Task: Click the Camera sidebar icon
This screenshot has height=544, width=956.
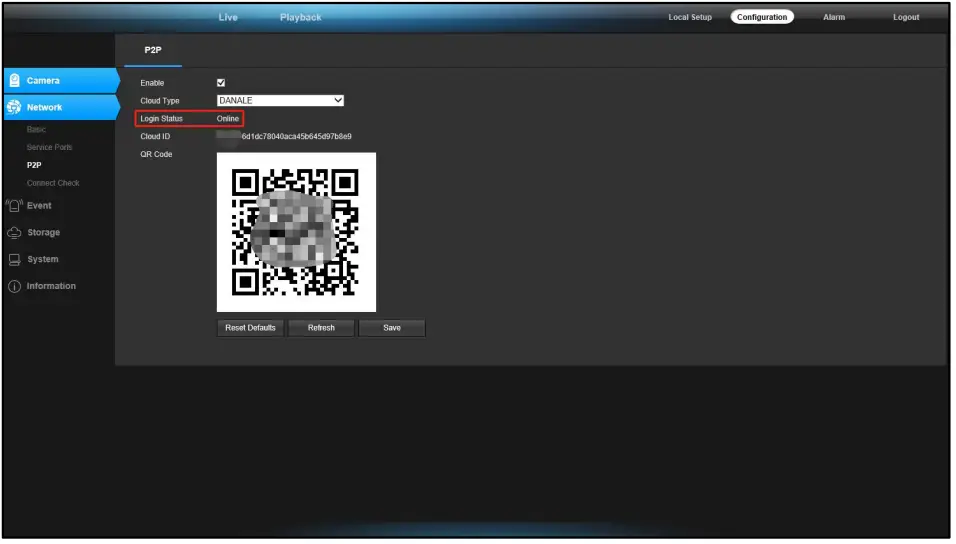Action: click(x=15, y=81)
